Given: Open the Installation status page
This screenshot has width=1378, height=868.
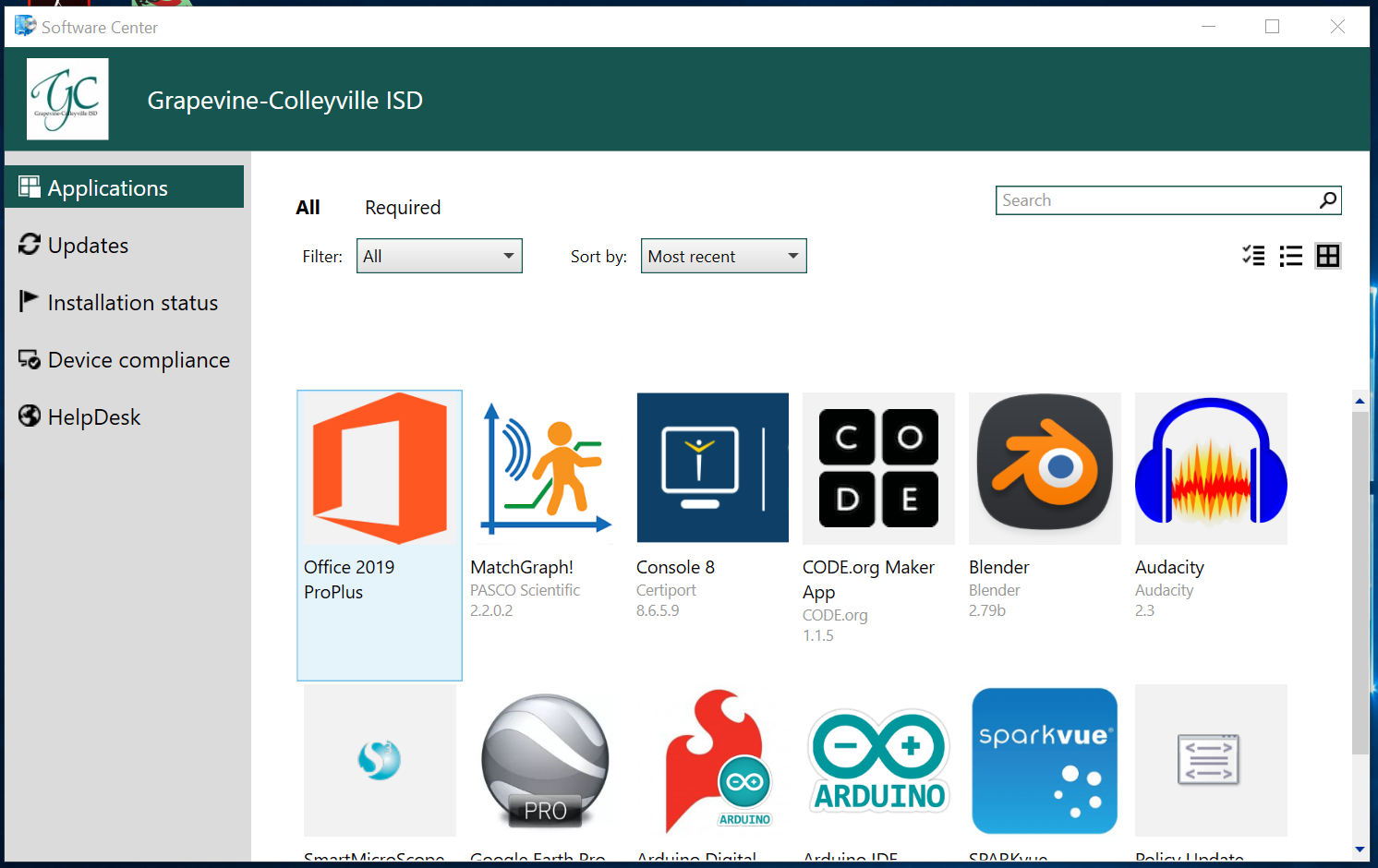Looking at the screenshot, I should [132, 303].
